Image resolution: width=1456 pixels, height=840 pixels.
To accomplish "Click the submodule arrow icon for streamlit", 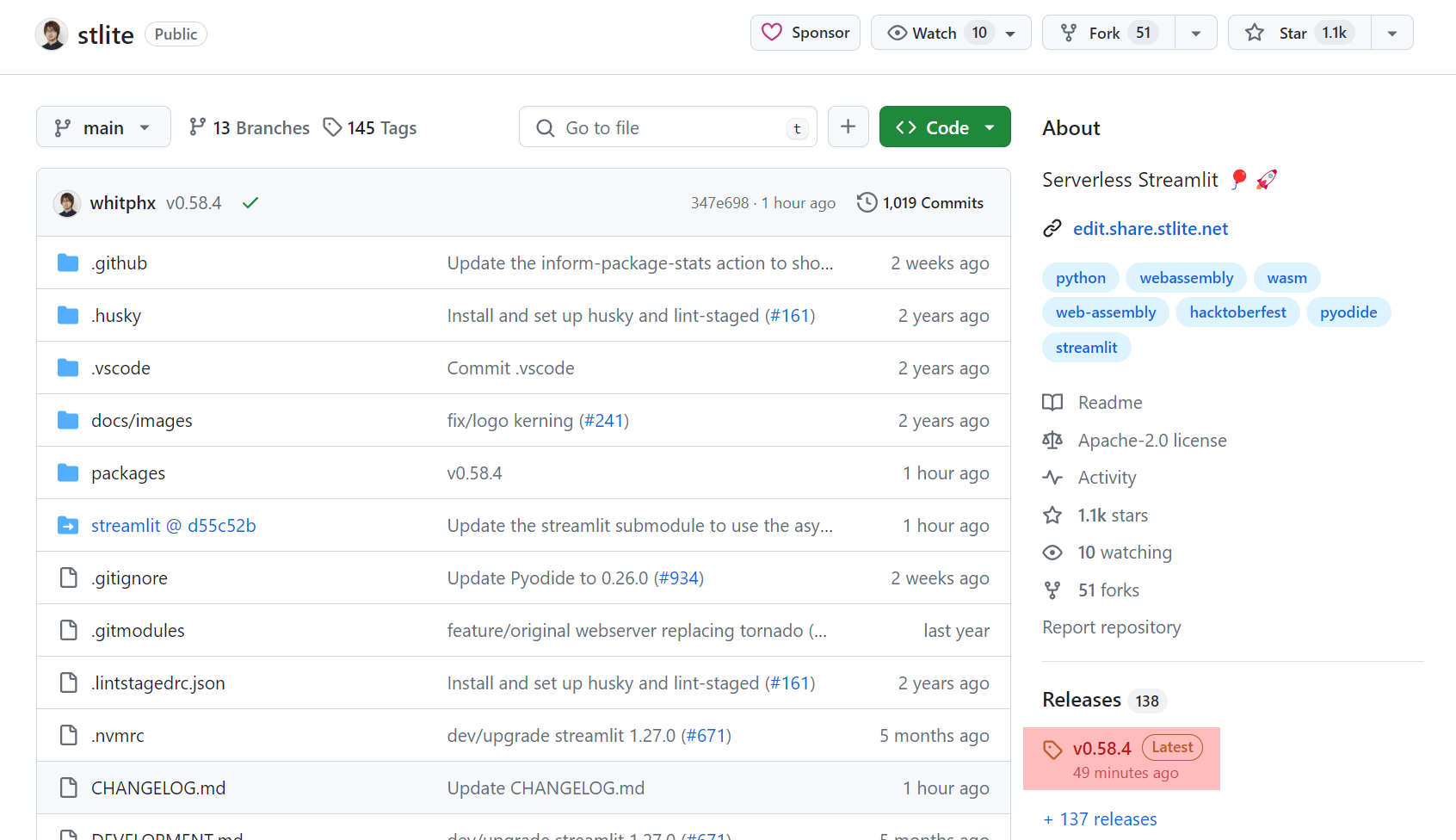I will coord(67,525).
